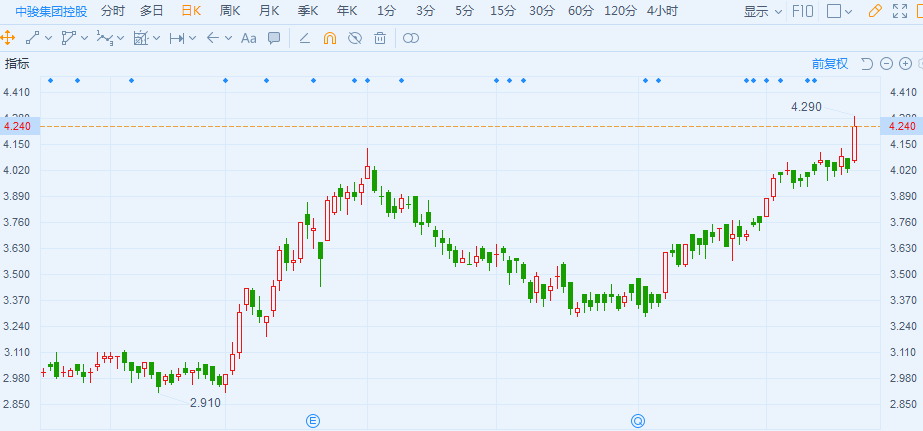Viewport: 923px width, 431px height.
Task: Click the circled E event marker
Action: (313, 420)
